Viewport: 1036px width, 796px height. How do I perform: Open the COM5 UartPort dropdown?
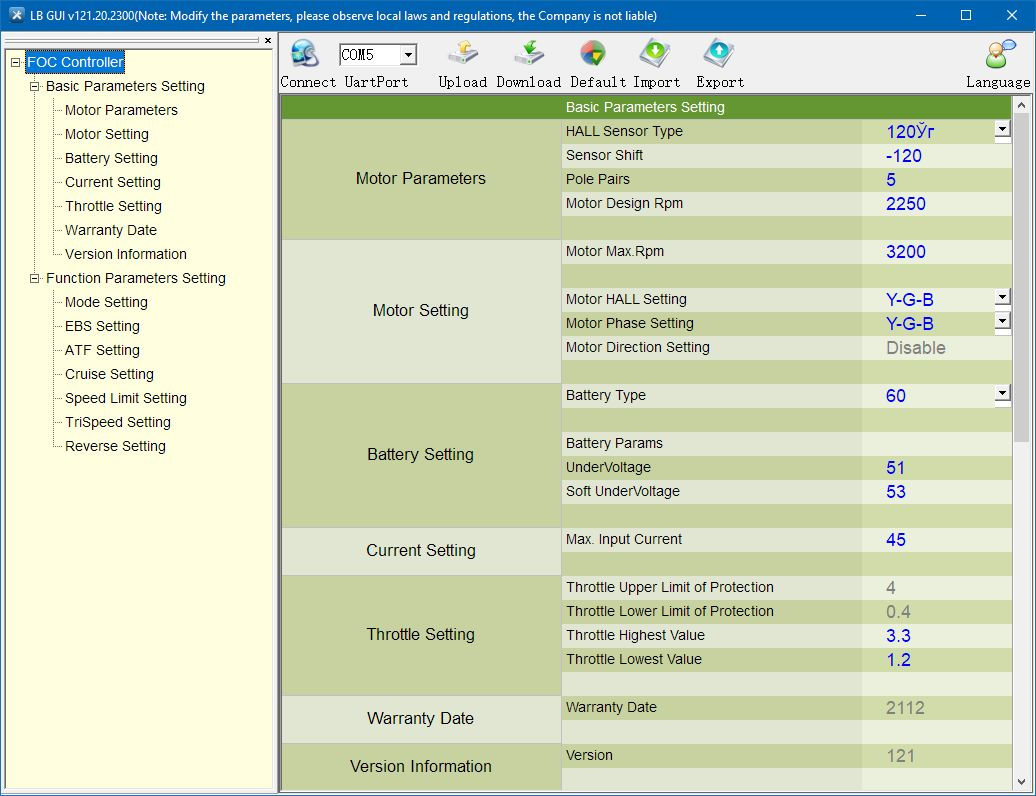tap(407, 56)
